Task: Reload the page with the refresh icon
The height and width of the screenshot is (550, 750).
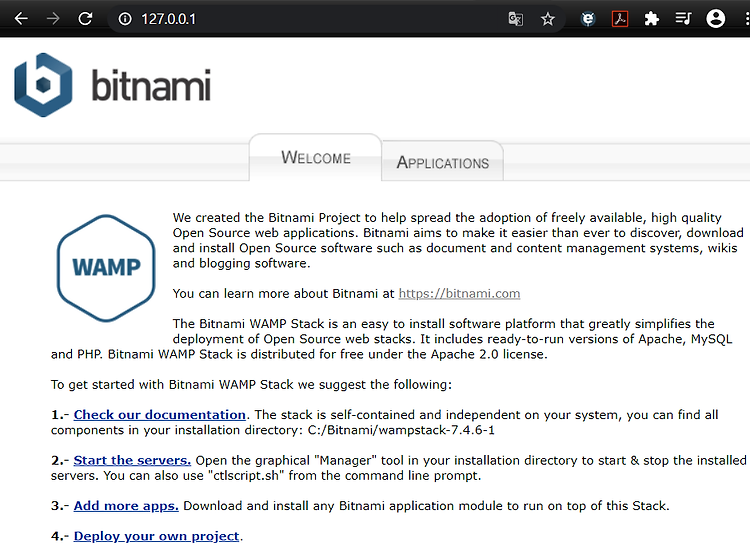Action: coord(85,19)
